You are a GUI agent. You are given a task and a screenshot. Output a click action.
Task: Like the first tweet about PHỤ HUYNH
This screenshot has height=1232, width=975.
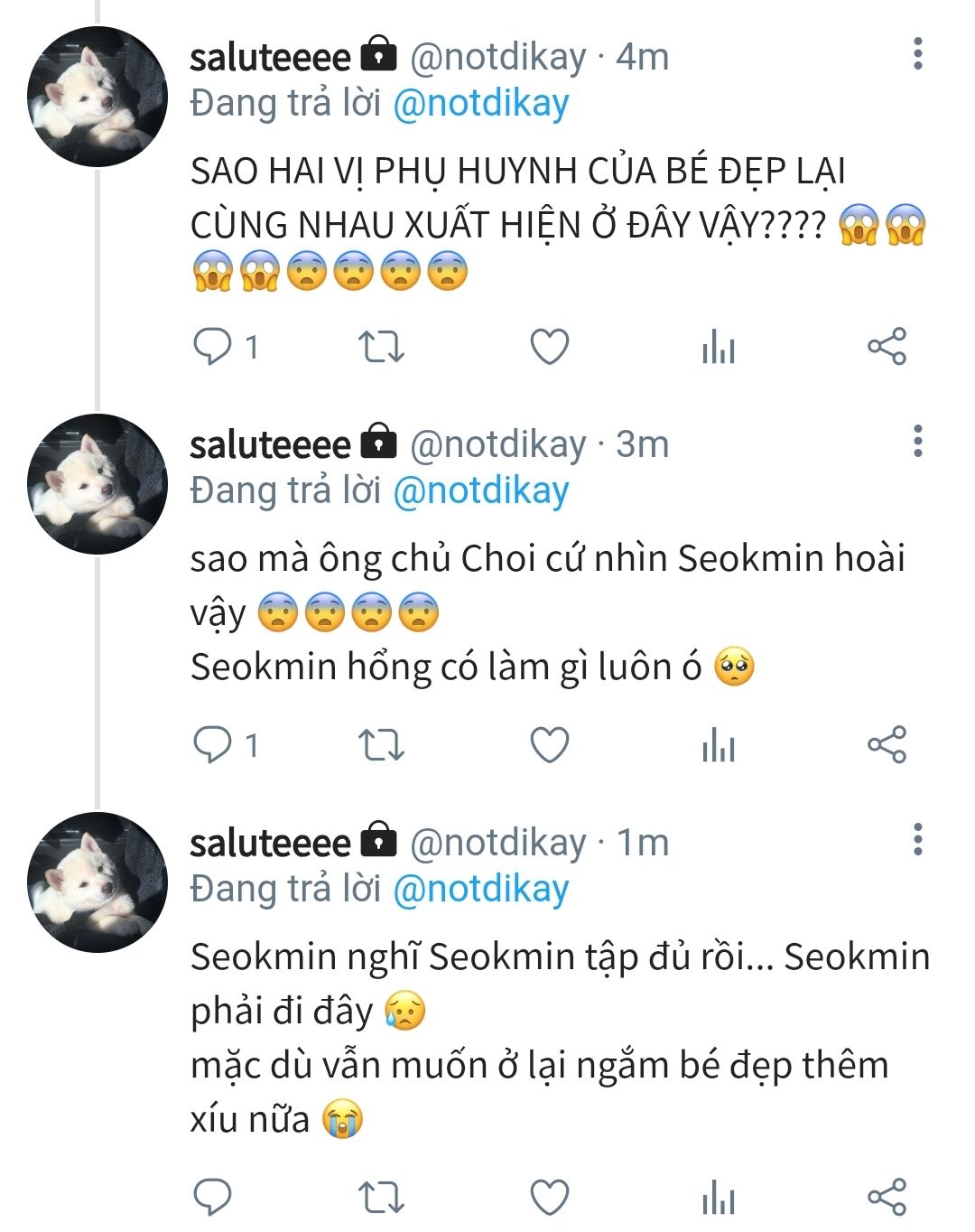point(549,347)
